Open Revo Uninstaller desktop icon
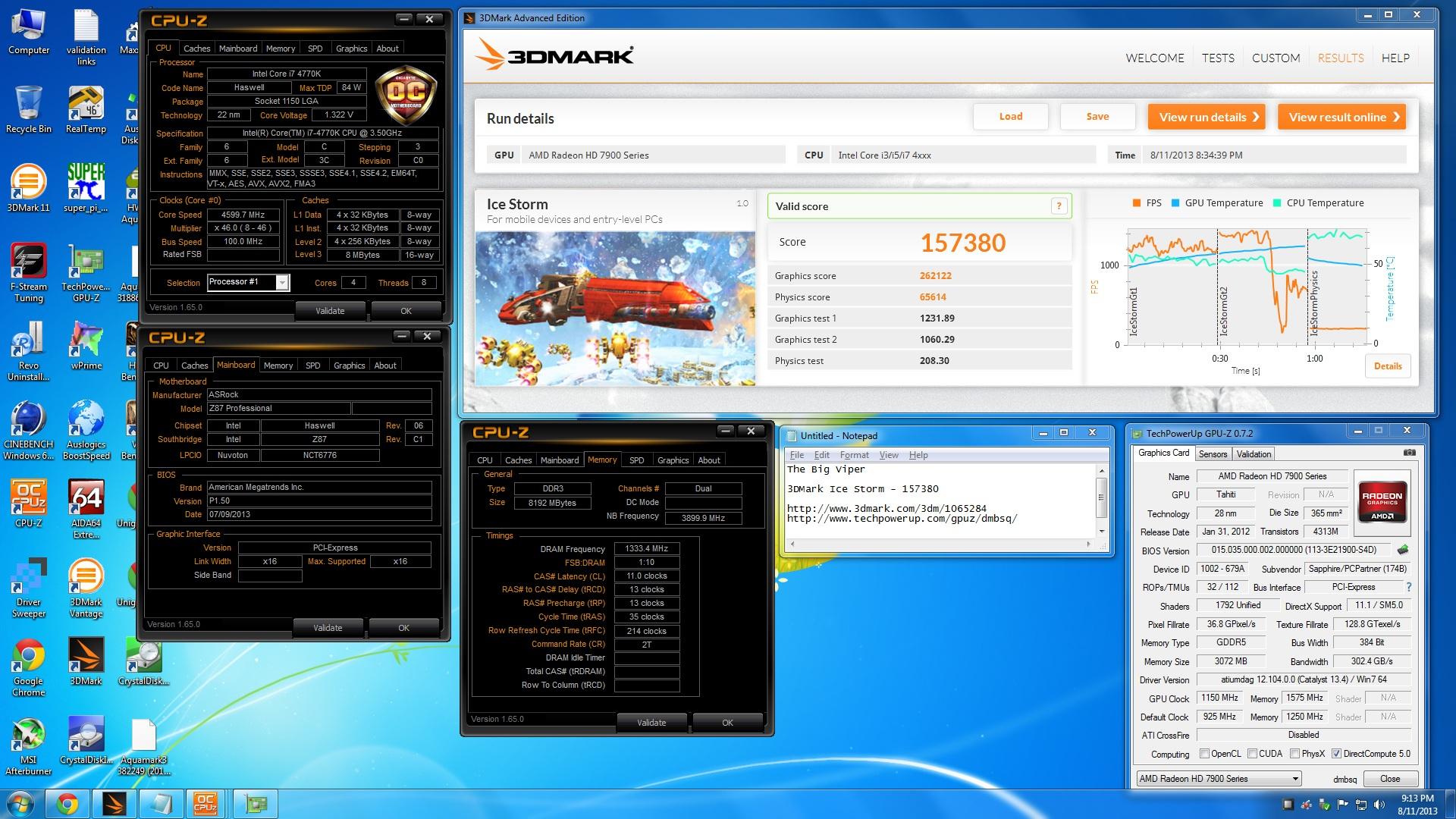This screenshot has height=819, width=1456. tap(29, 352)
